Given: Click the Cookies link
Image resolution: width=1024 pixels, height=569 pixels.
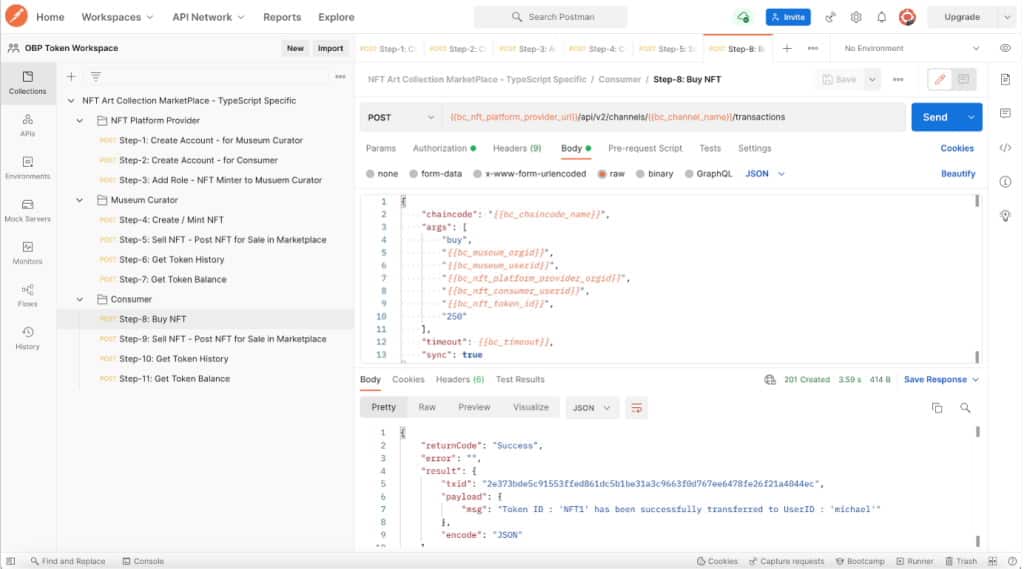Looking at the screenshot, I should (957, 148).
